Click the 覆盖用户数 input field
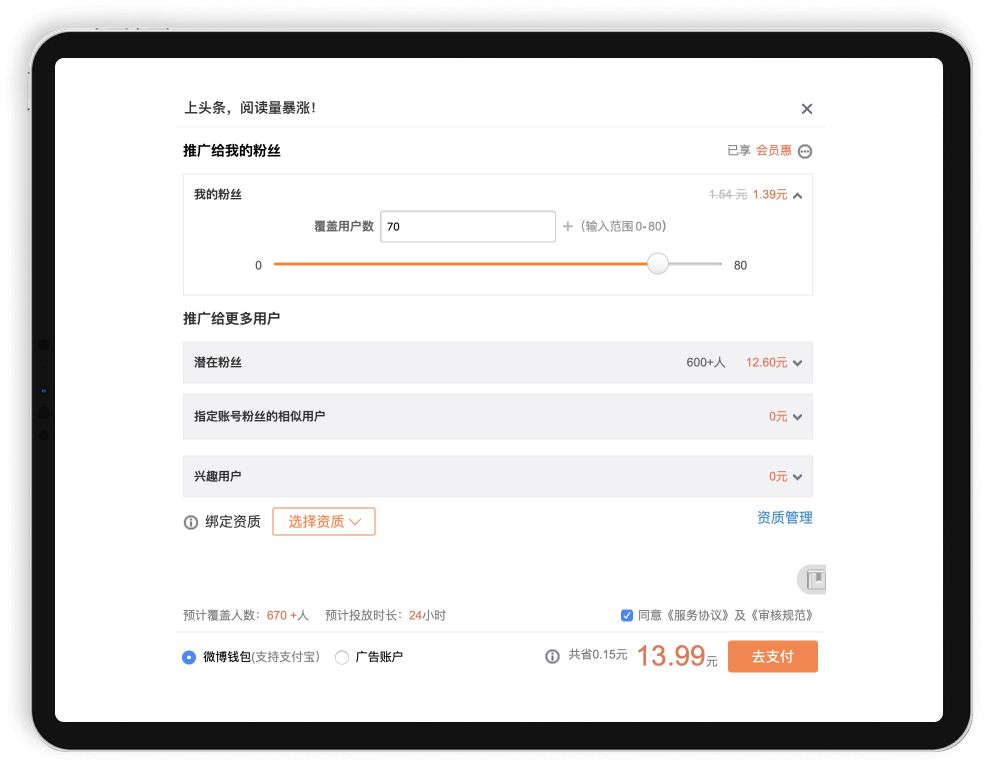 (467, 227)
